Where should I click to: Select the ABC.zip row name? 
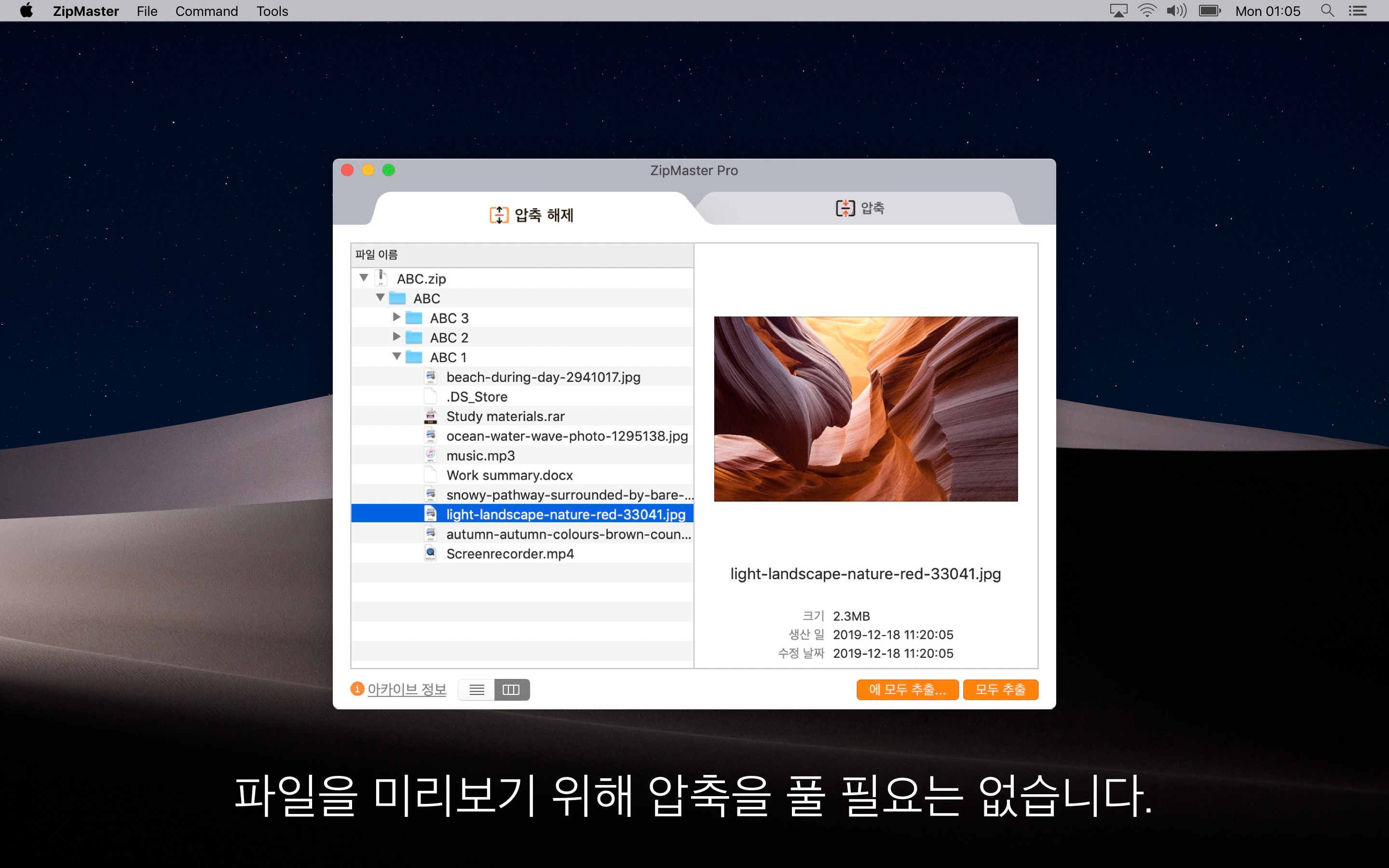[x=422, y=279]
